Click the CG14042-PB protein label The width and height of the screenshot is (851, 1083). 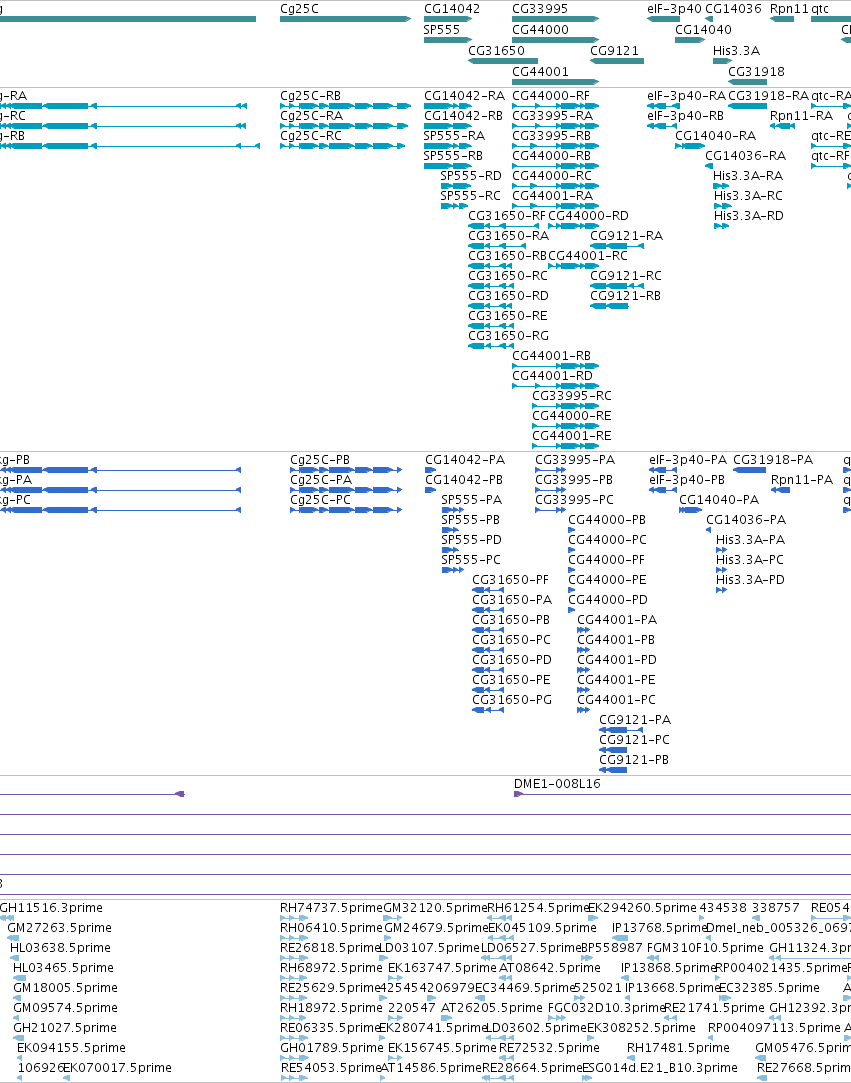[x=464, y=479]
